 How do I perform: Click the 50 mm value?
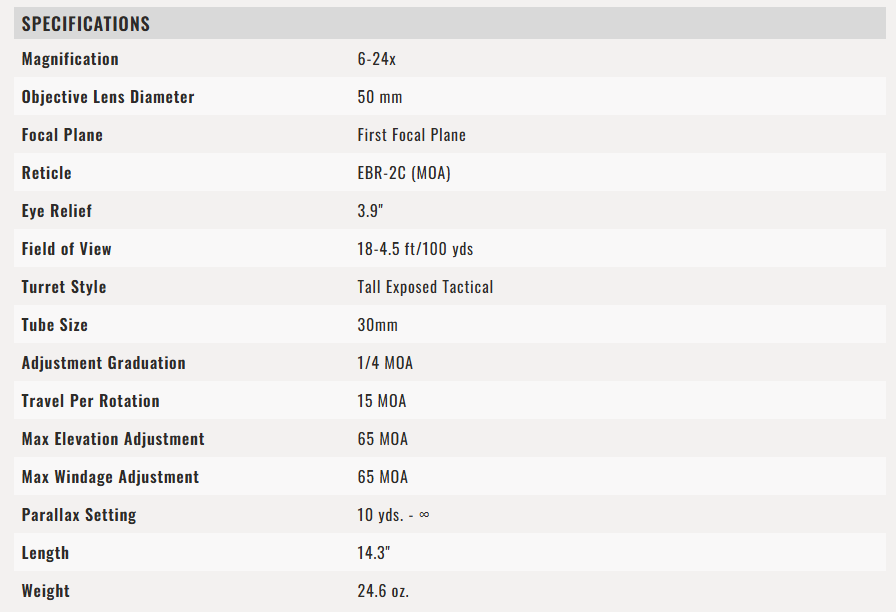tap(380, 97)
